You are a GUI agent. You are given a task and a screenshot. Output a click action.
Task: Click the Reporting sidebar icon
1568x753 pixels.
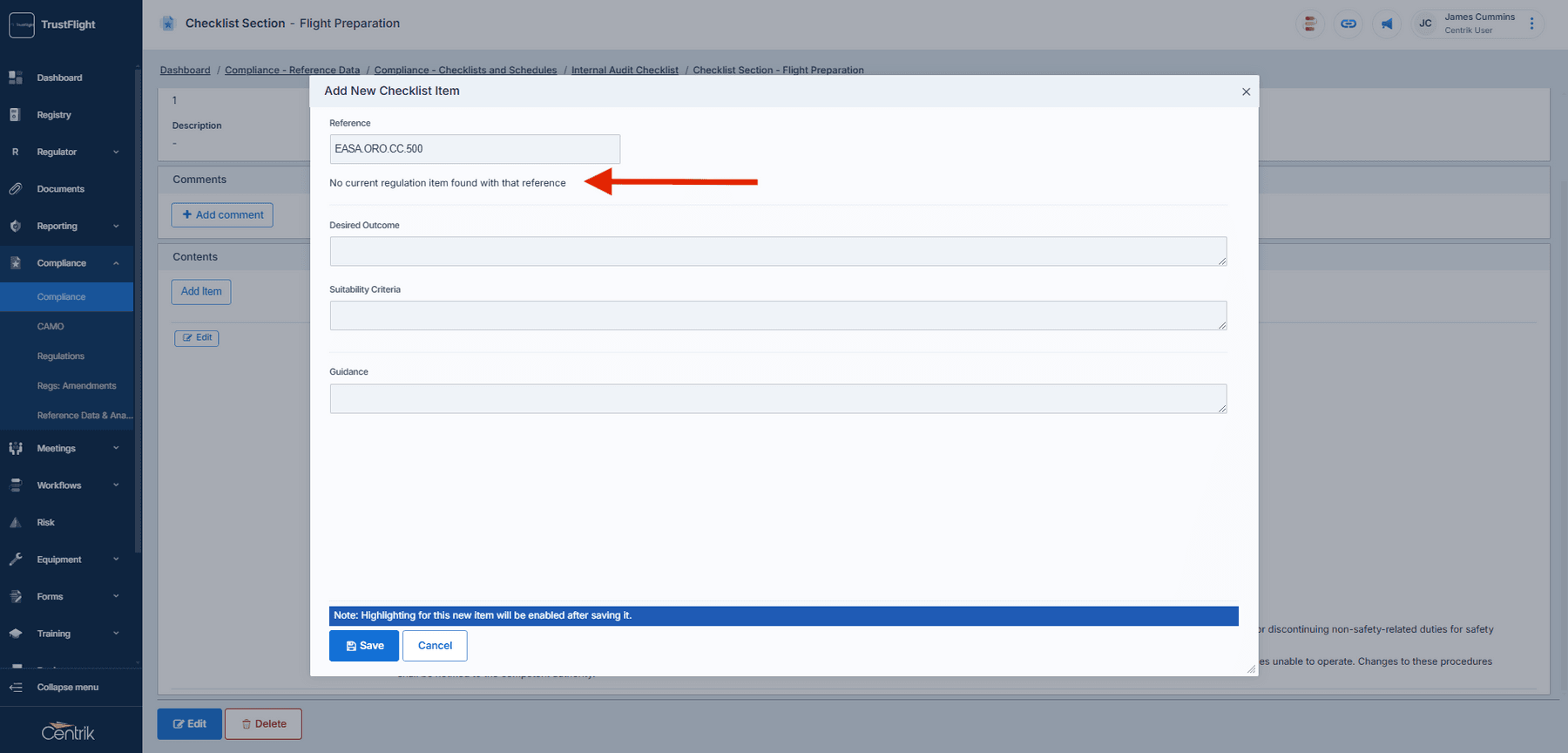(15, 226)
